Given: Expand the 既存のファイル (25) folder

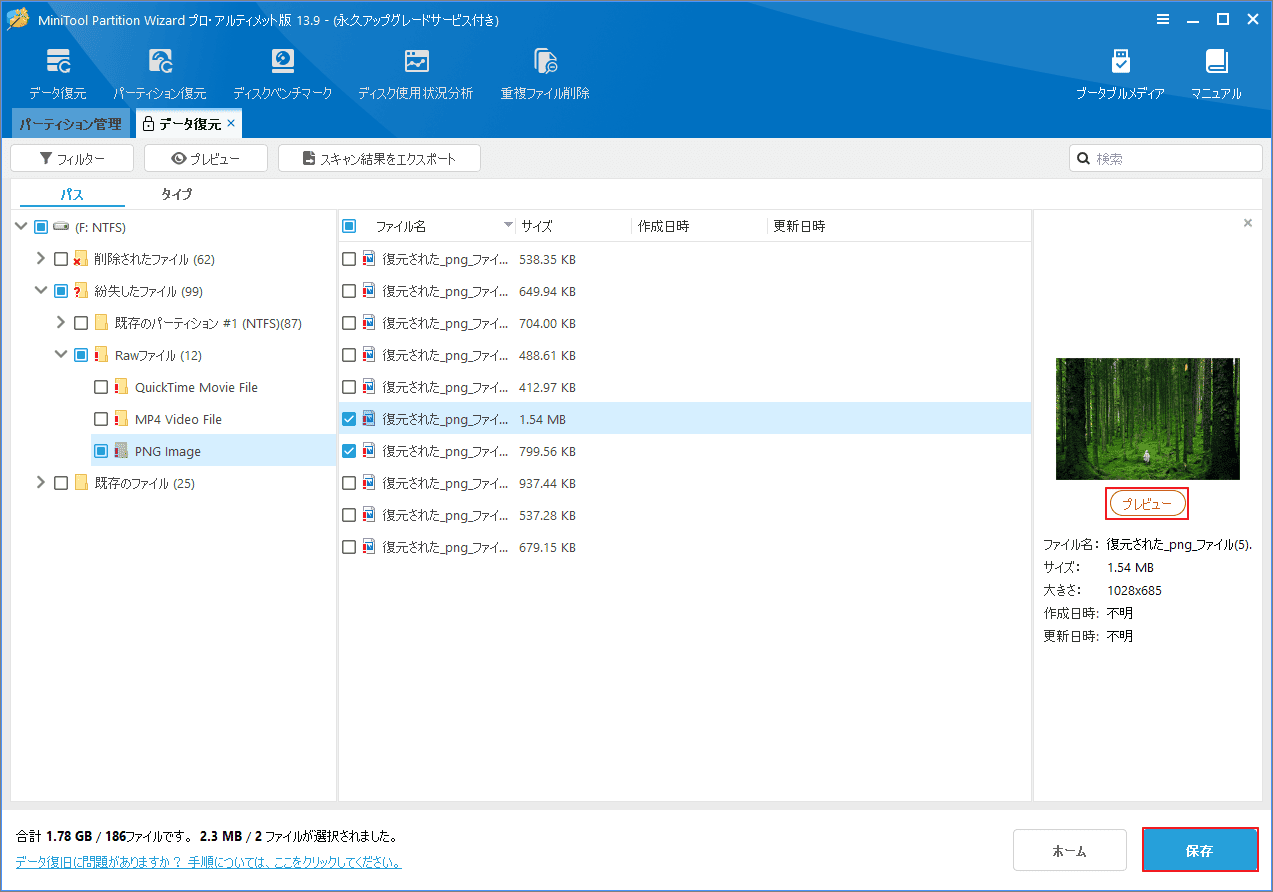Looking at the screenshot, I should coord(41,483).
